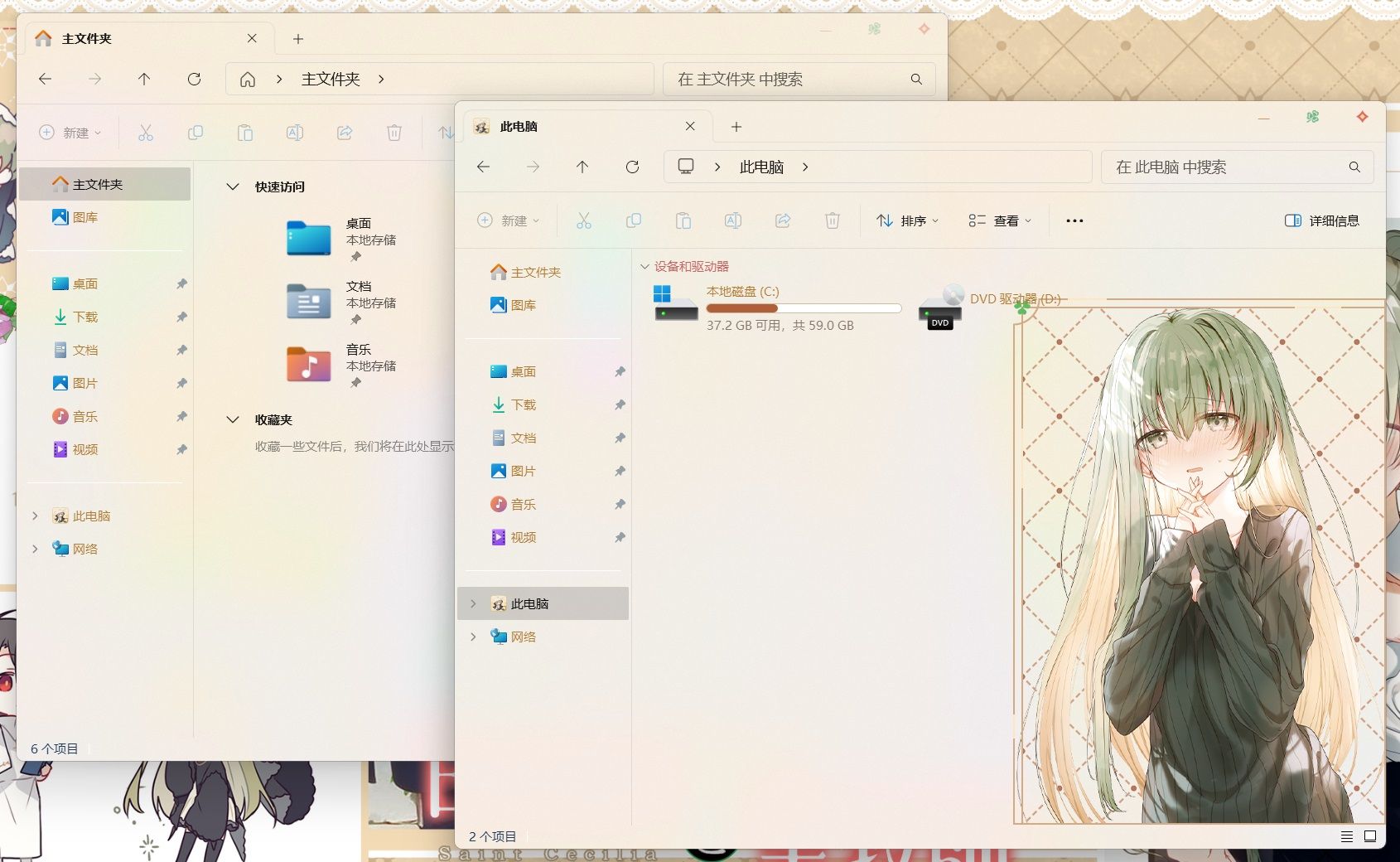Switch to details list view in status bar
This screenshot has width=1400, height=862.
1347,836
